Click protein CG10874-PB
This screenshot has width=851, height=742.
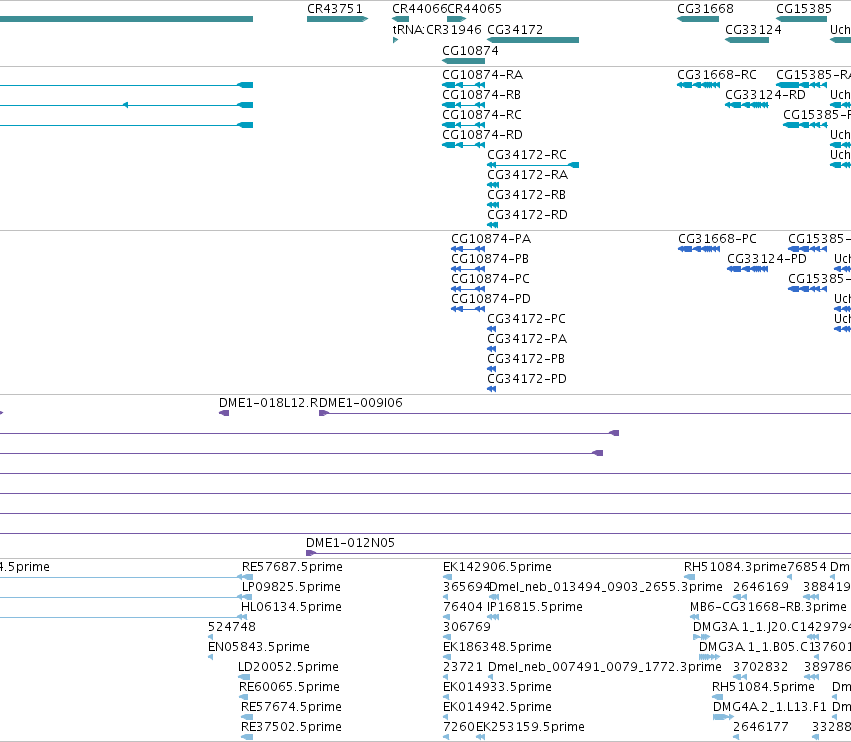490,259
